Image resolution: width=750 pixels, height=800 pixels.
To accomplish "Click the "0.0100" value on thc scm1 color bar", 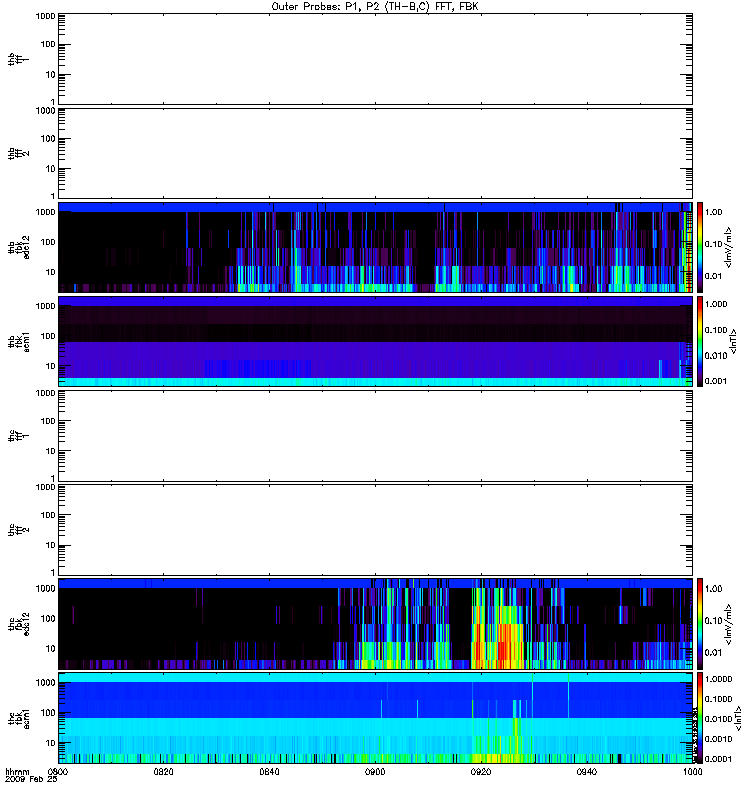I will coord(718,719).
